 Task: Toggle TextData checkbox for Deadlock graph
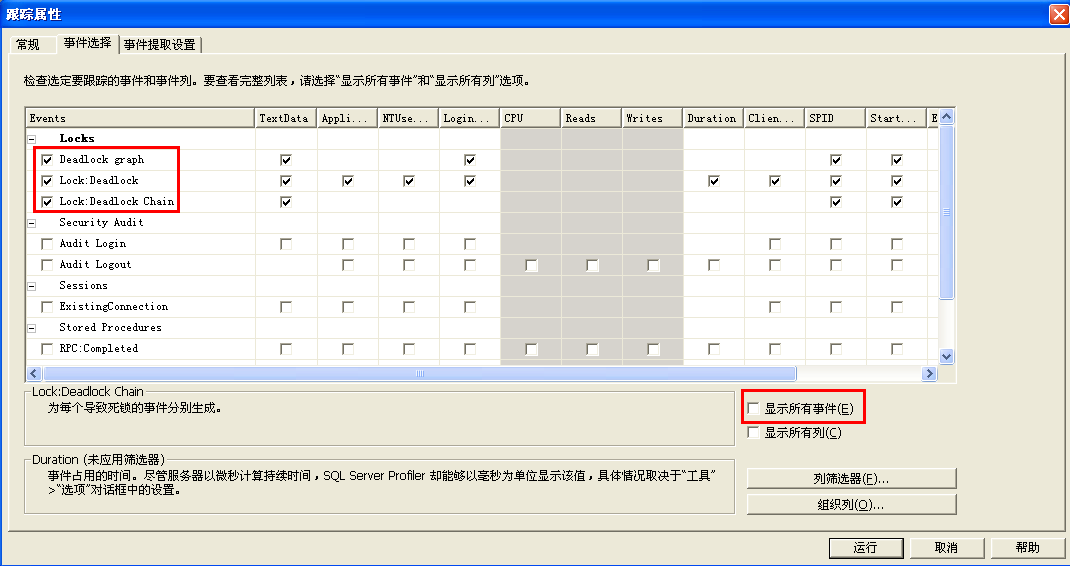pos(286,160)
